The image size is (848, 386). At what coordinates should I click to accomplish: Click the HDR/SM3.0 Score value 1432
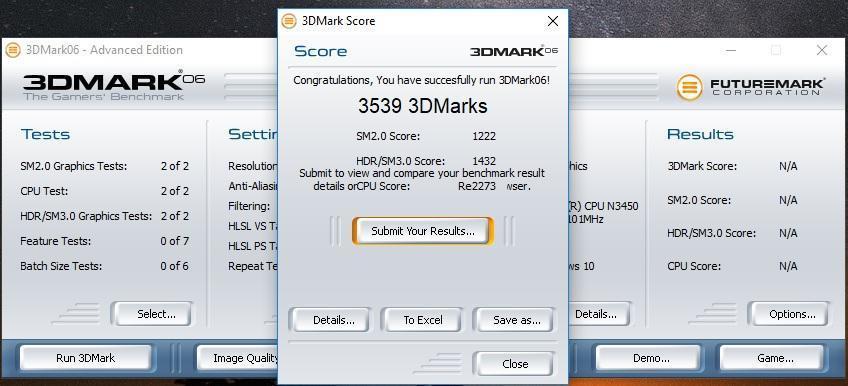484,161
